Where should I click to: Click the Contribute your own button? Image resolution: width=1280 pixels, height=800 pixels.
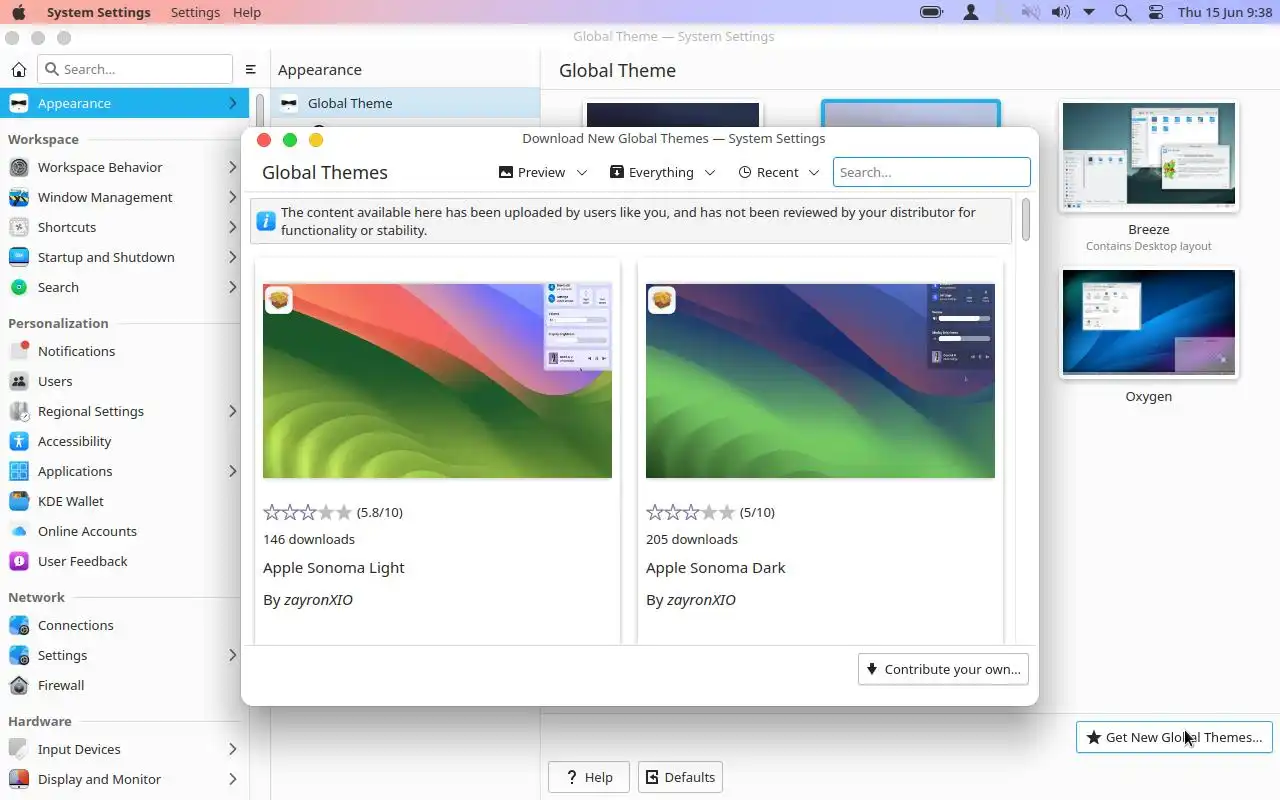(x=943, y=669)
